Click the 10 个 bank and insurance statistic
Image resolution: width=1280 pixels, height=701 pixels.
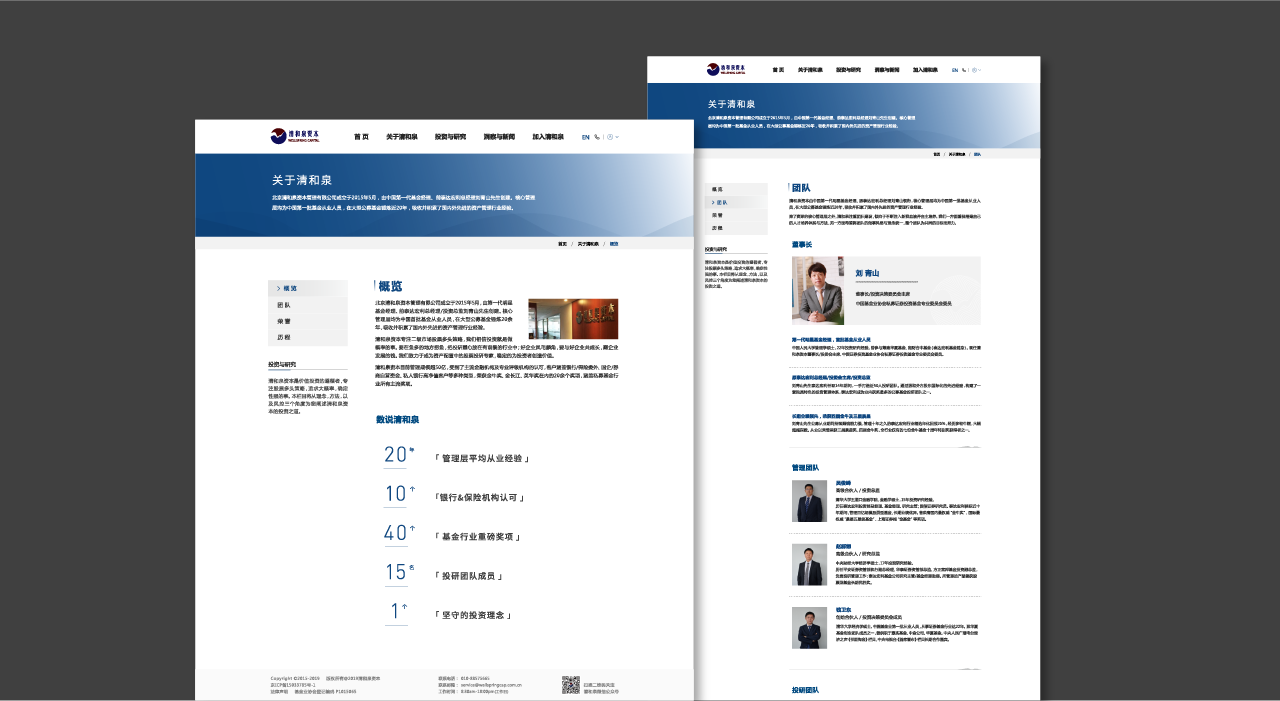399,494
